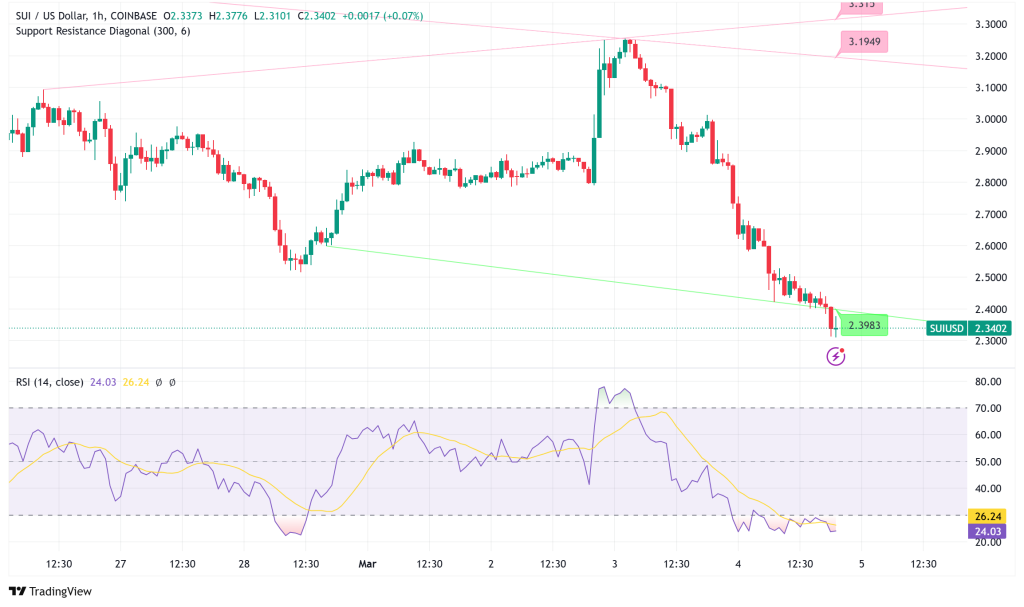1024x607 pixels.
Task: Click the RSI value 24.03 in legend
Action: click(x=103, y=382)
